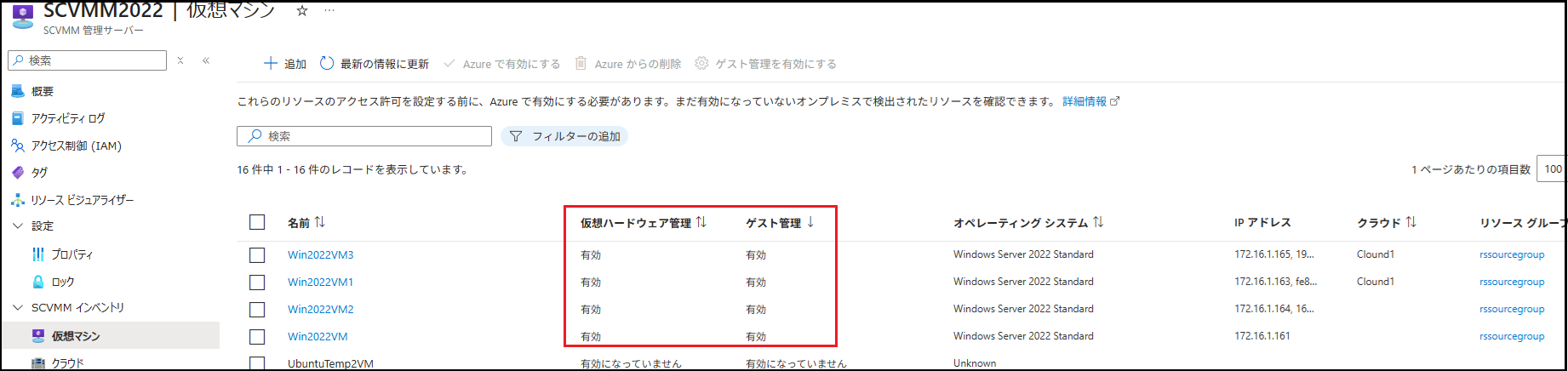Collapse the 設定 section in sidebar
The image size is (1568, 371).
click(x=18, y=226)
